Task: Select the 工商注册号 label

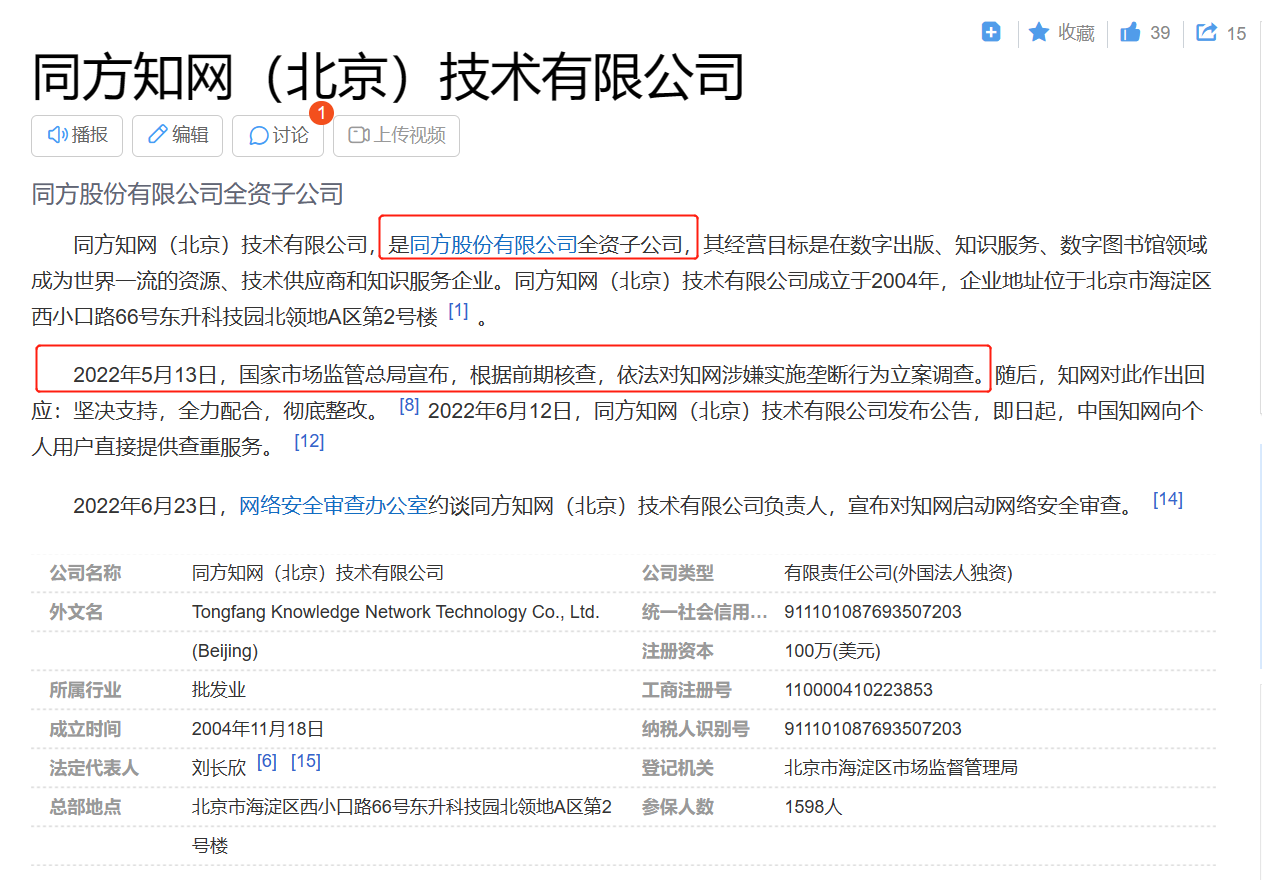Action: 687,690
